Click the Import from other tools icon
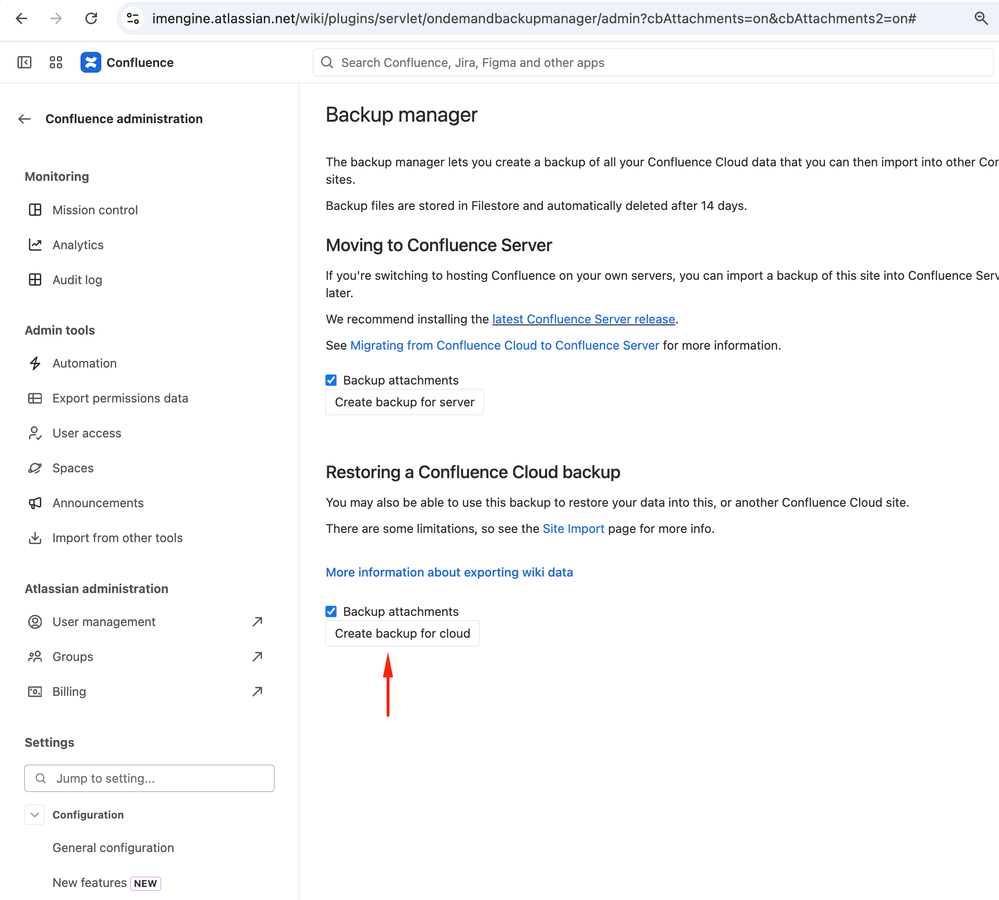The height and width of the screenshot is (900, 999). point(36,537)
